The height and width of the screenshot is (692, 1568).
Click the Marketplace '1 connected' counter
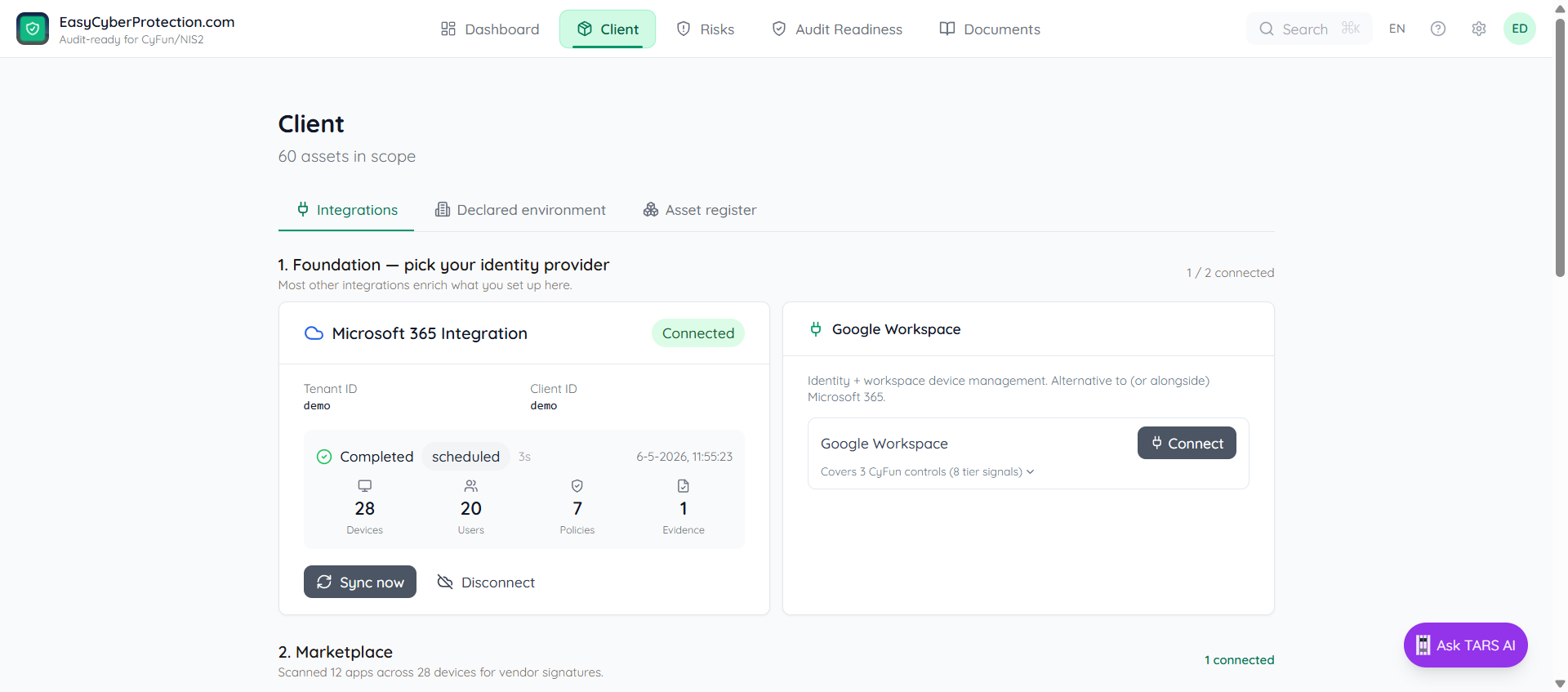tap(1239, 660)
